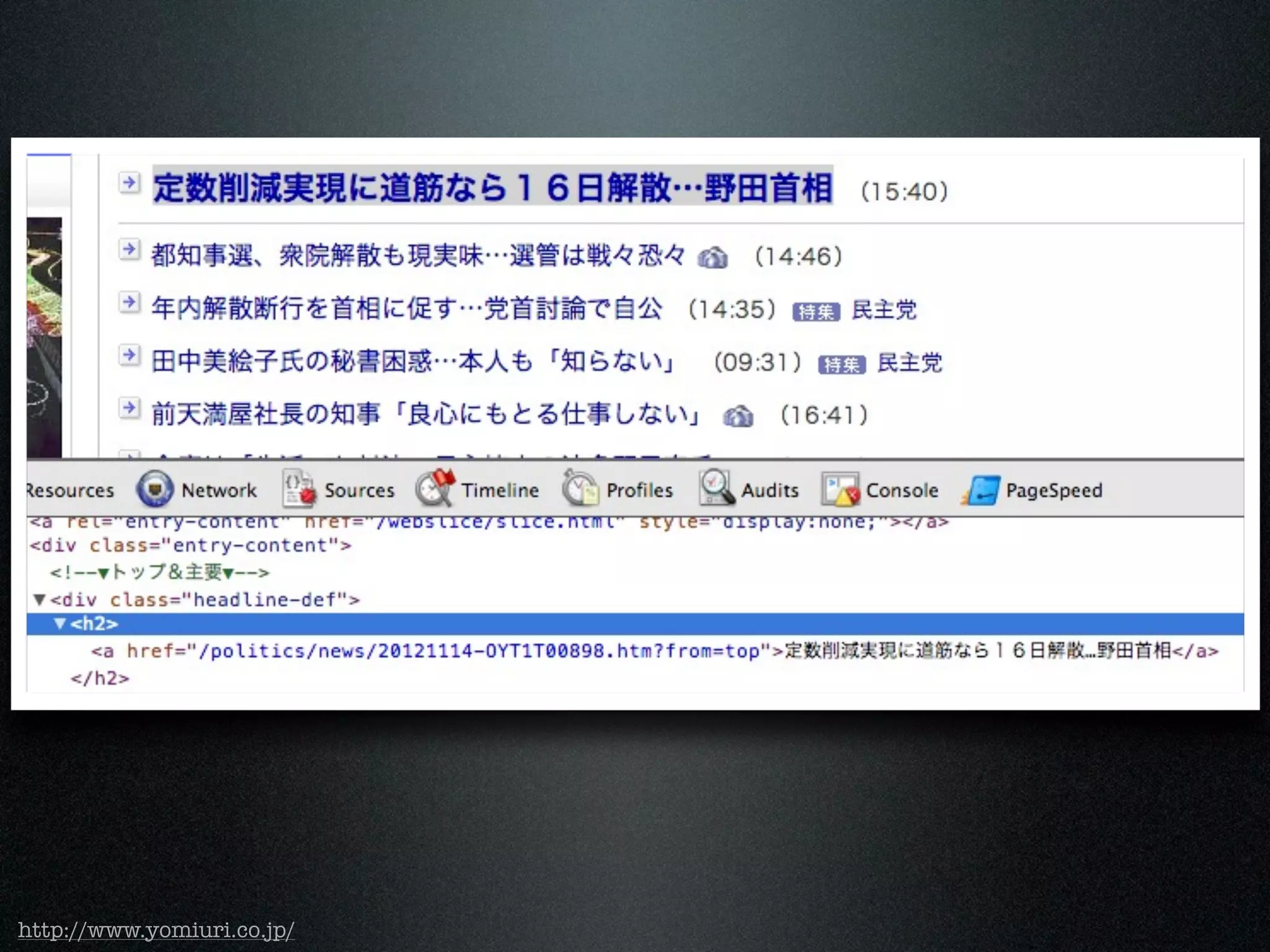Open headline 前天満屋社長の知事

427,414
